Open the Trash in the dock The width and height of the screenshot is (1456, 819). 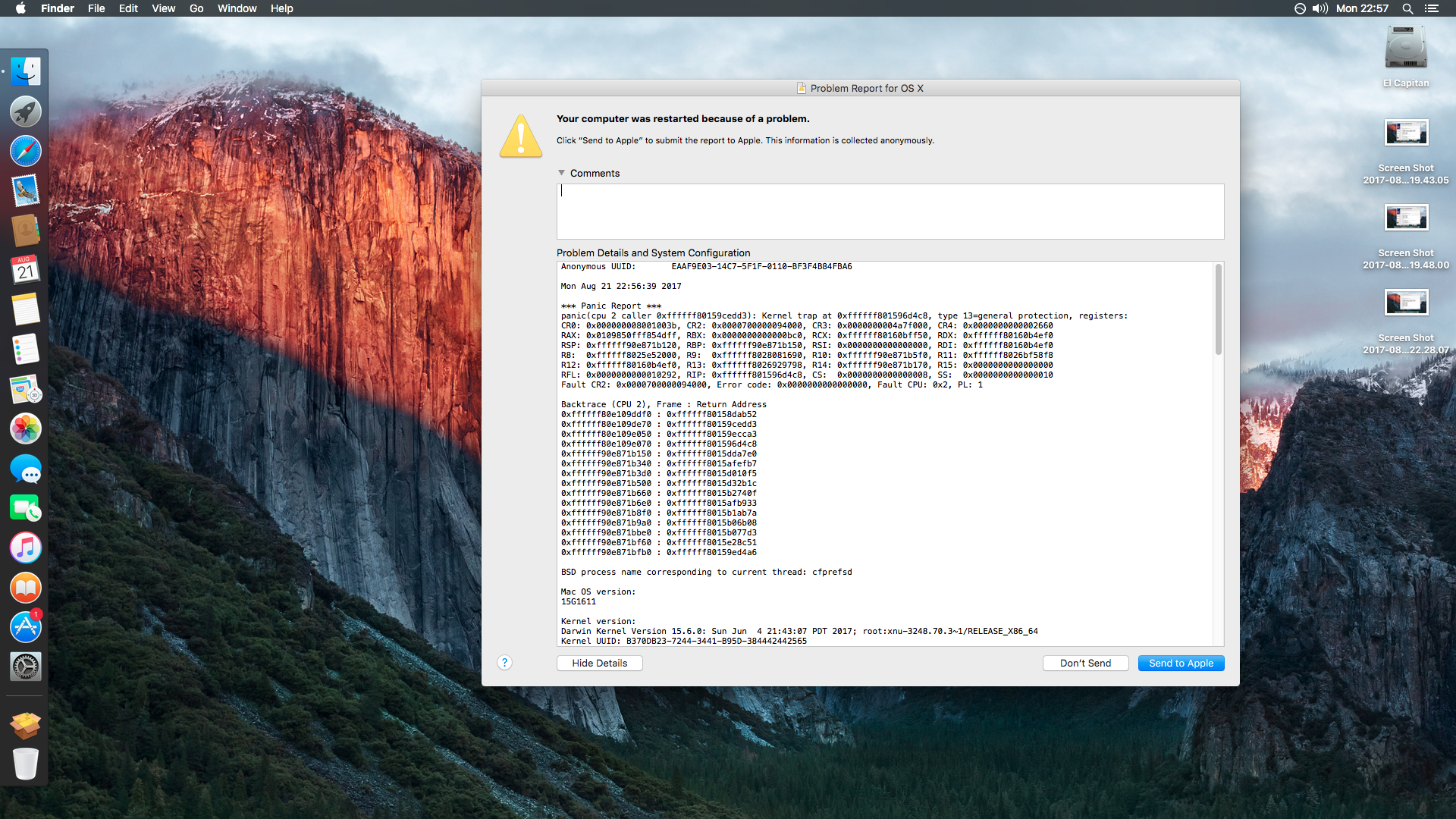pos(25,764)
